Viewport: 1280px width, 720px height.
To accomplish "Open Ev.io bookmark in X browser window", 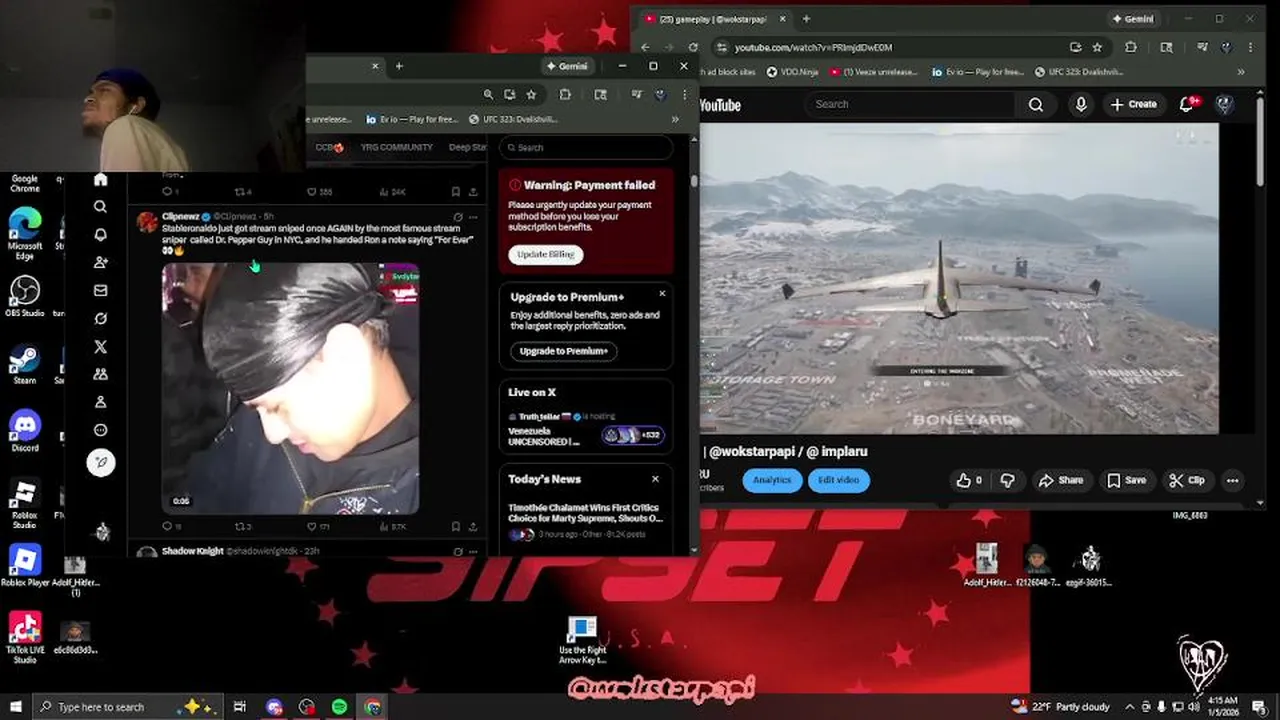I will (x=412, y=119).
